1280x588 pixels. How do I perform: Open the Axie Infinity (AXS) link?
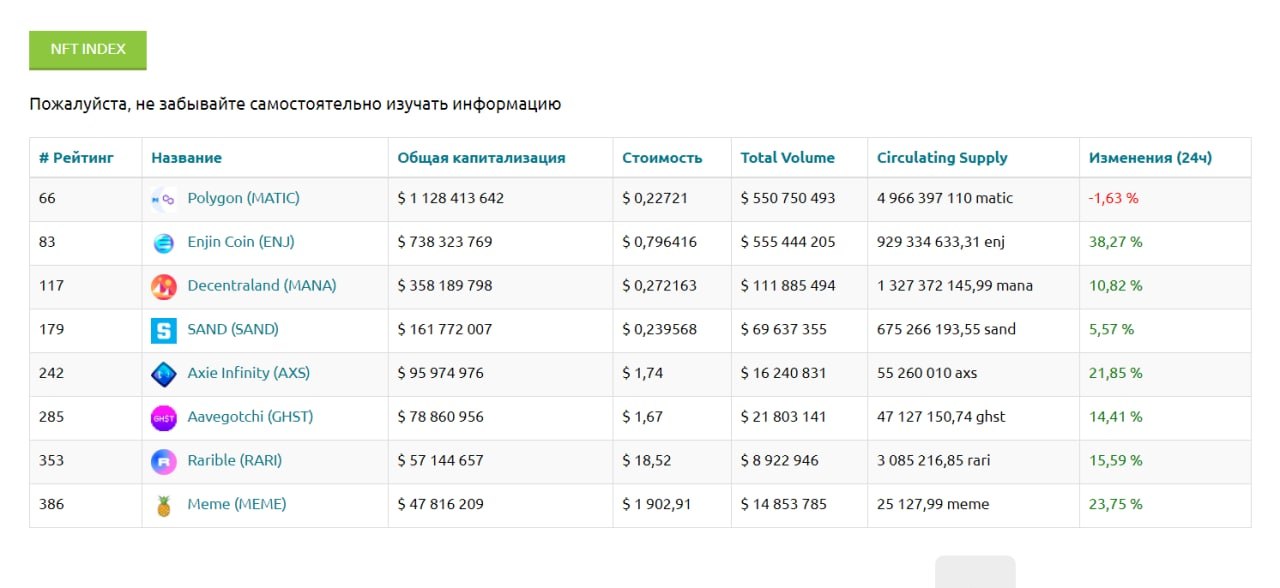click(x=249, y=373)
